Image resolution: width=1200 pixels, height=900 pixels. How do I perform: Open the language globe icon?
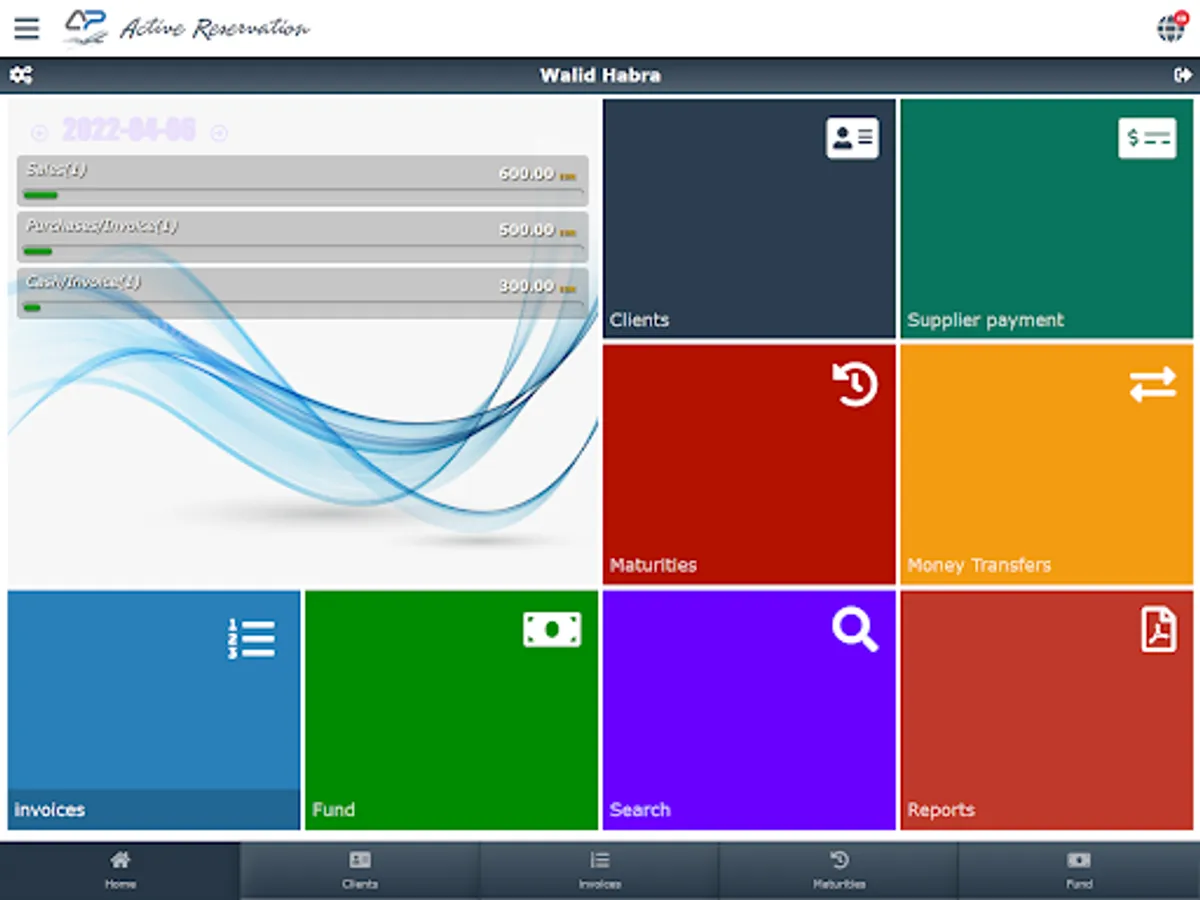click(x=1171, y=28)
